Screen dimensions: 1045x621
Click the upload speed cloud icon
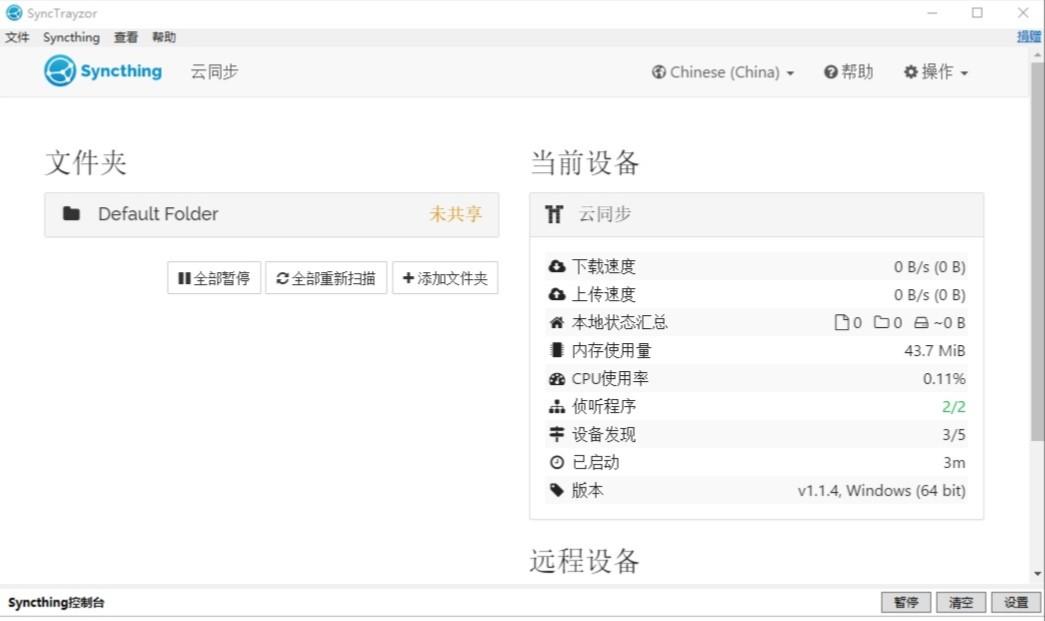[x=556, y=295]
